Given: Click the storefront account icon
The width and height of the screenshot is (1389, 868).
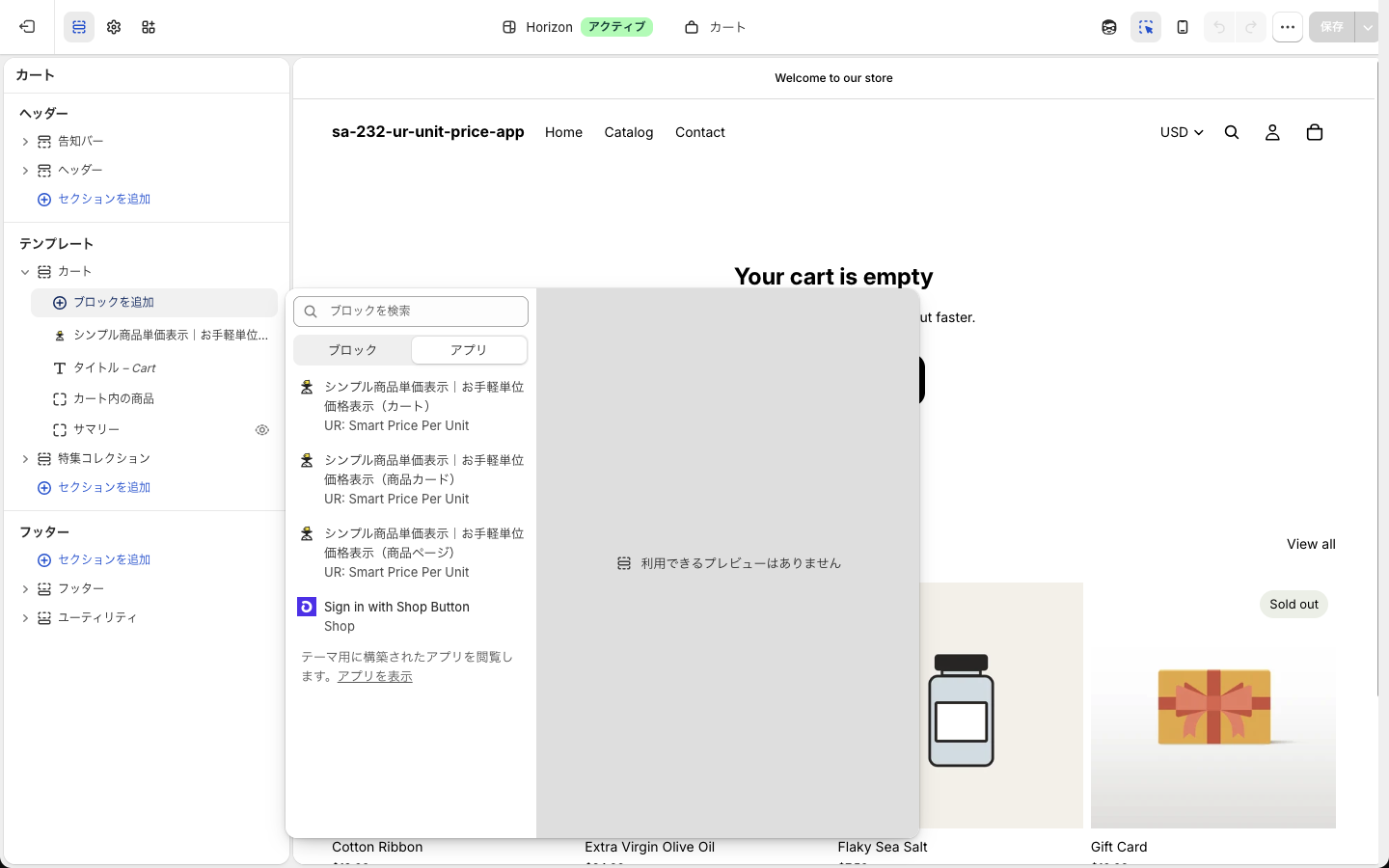Looking at the screenshot, I should click(x=1272, y=133).
